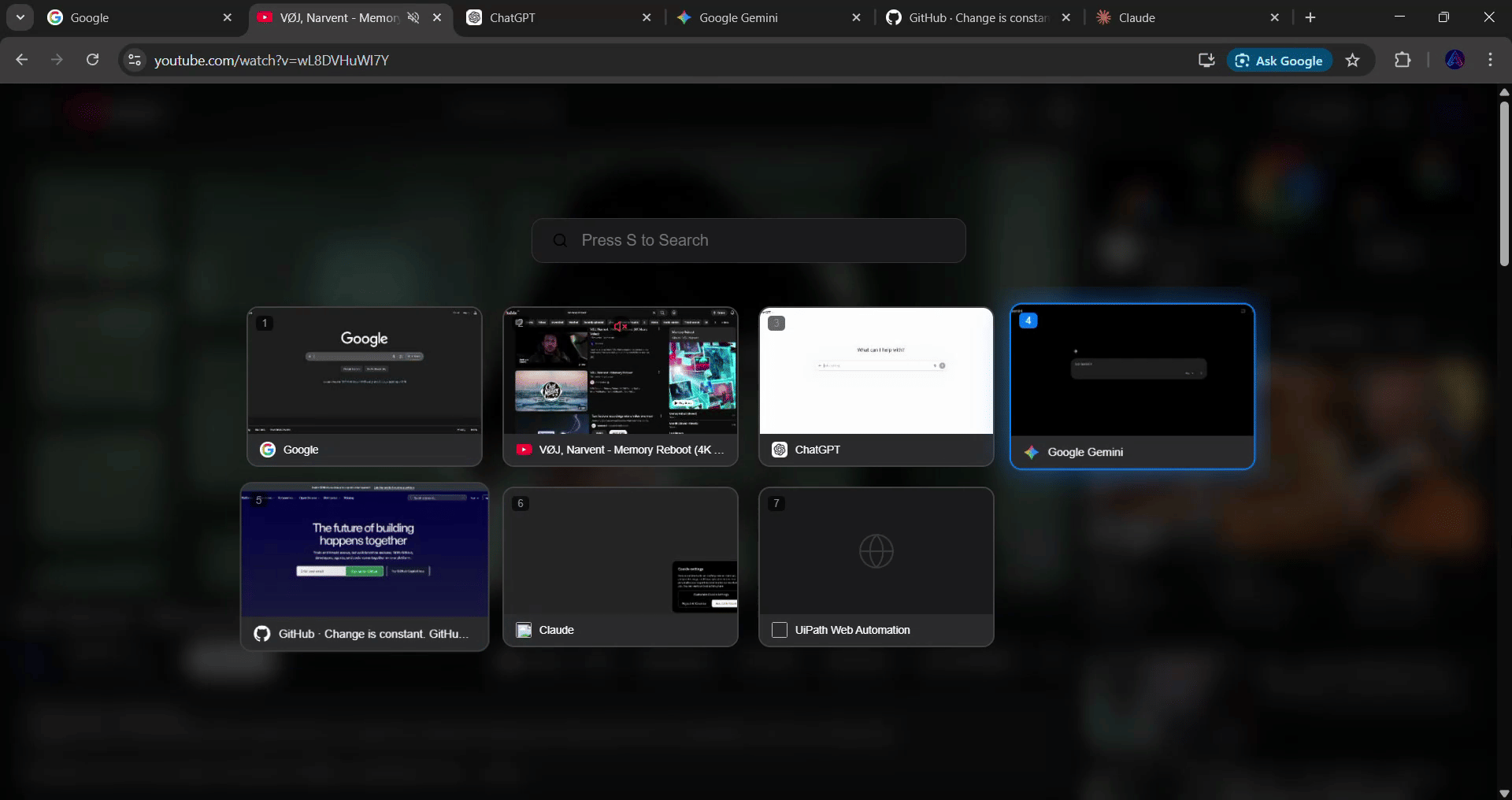Open the Chrome three-dot menu
The image size is (1512, 800).
[x=1490, y=60]
